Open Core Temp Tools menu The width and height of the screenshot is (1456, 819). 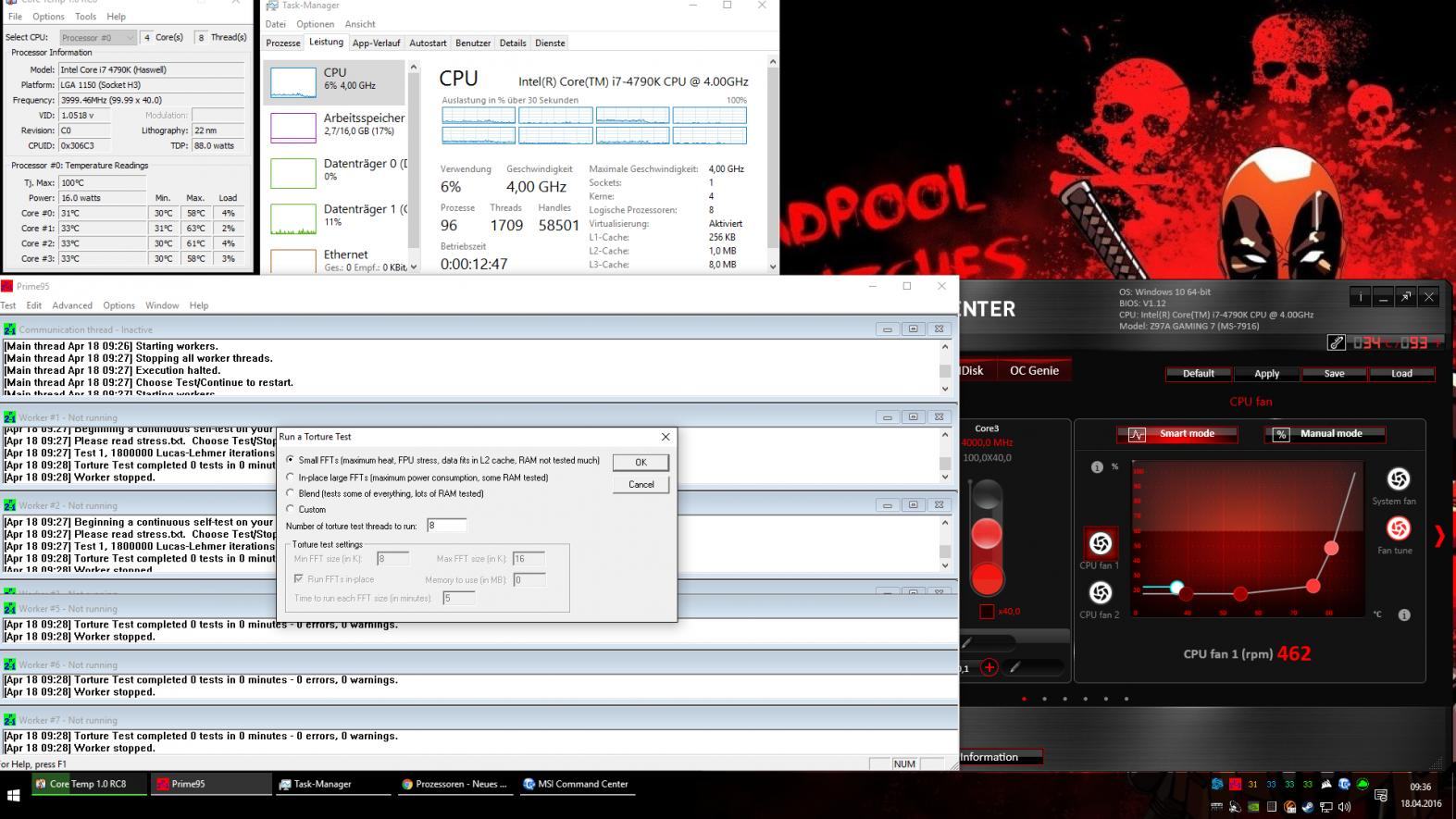click(85, 17)
